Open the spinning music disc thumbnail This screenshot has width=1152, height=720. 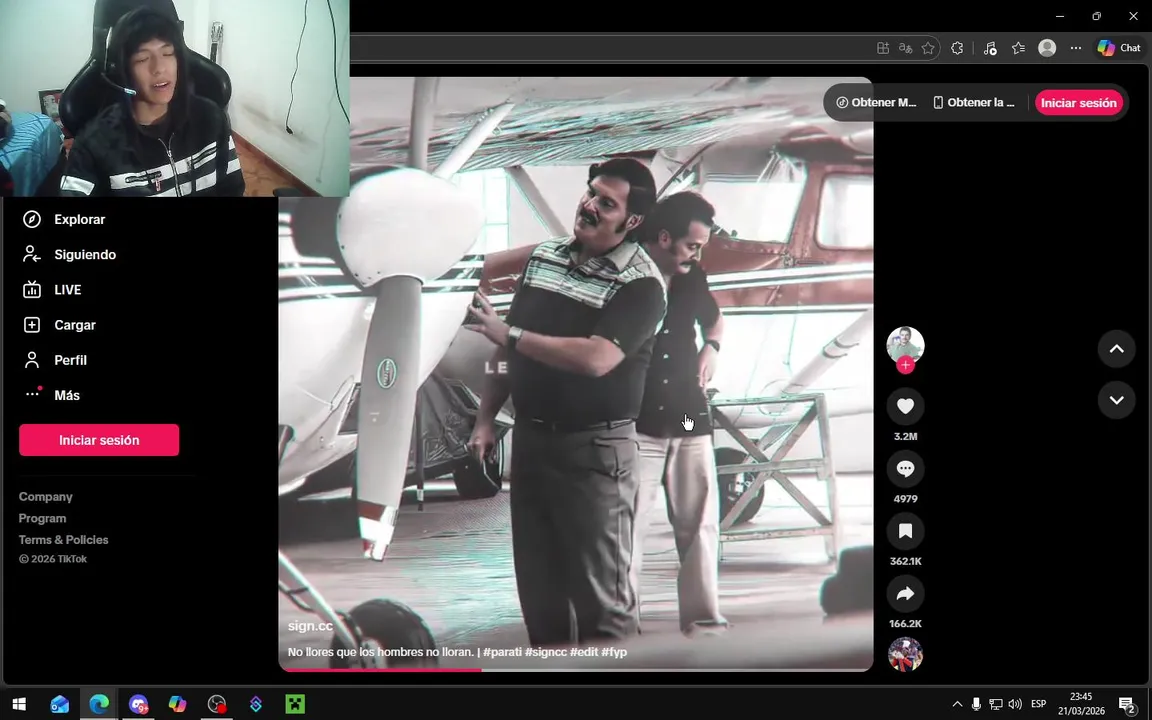[905, 655]
